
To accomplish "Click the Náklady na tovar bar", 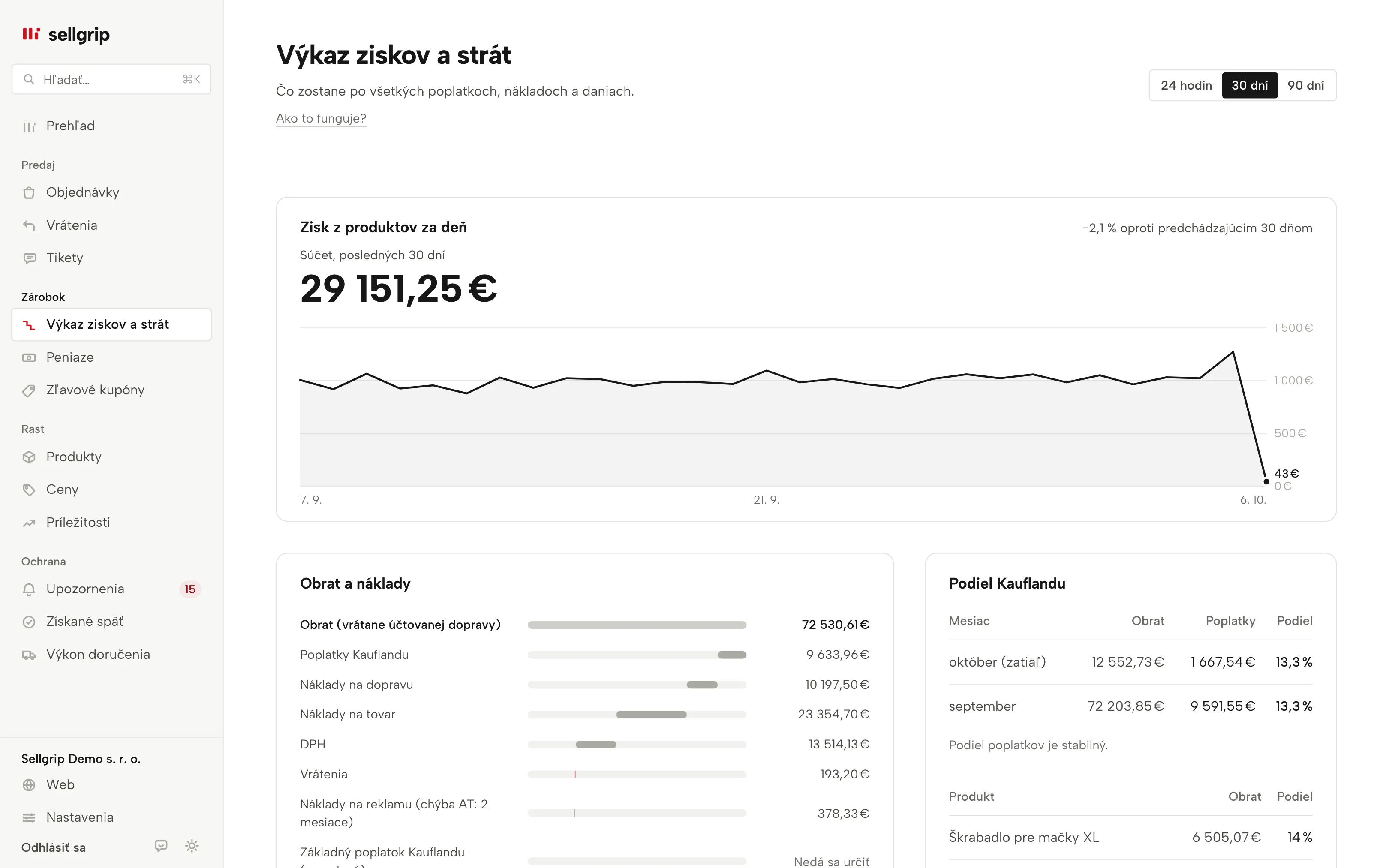I will click(651, 715).
